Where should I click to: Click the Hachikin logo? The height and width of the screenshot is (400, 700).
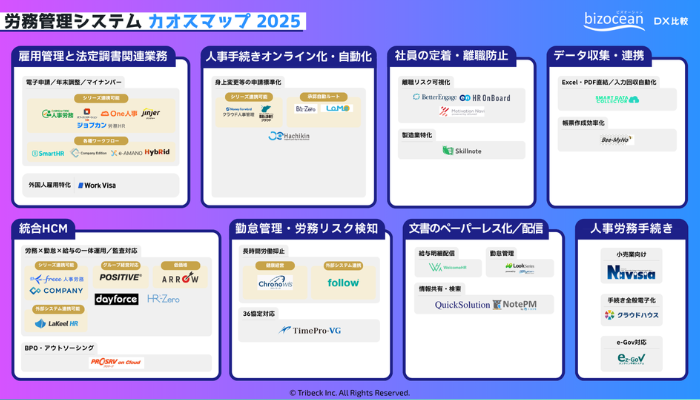tap(289, 136)
